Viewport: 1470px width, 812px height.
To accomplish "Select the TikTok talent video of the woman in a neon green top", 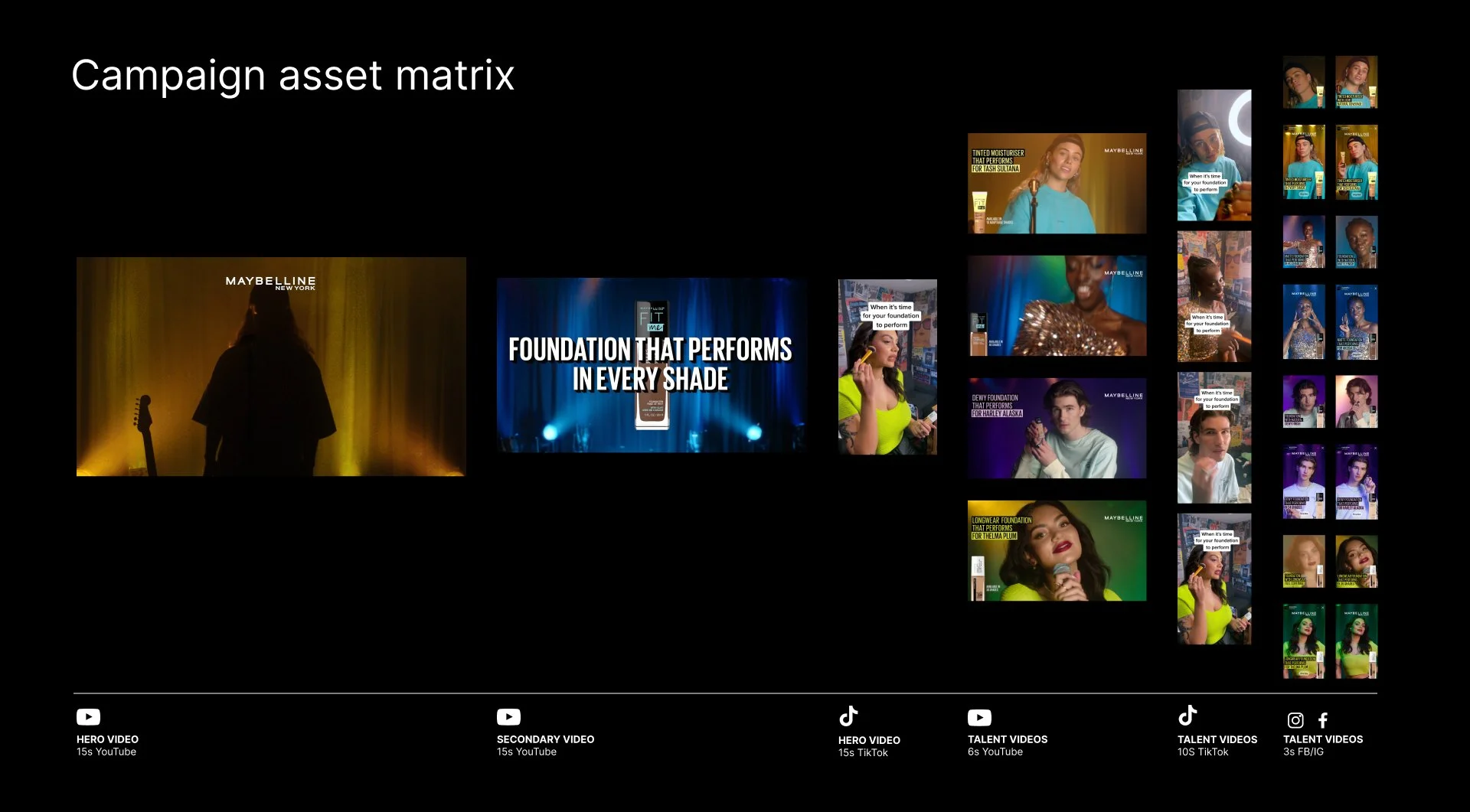I will tap(1214, 579).
